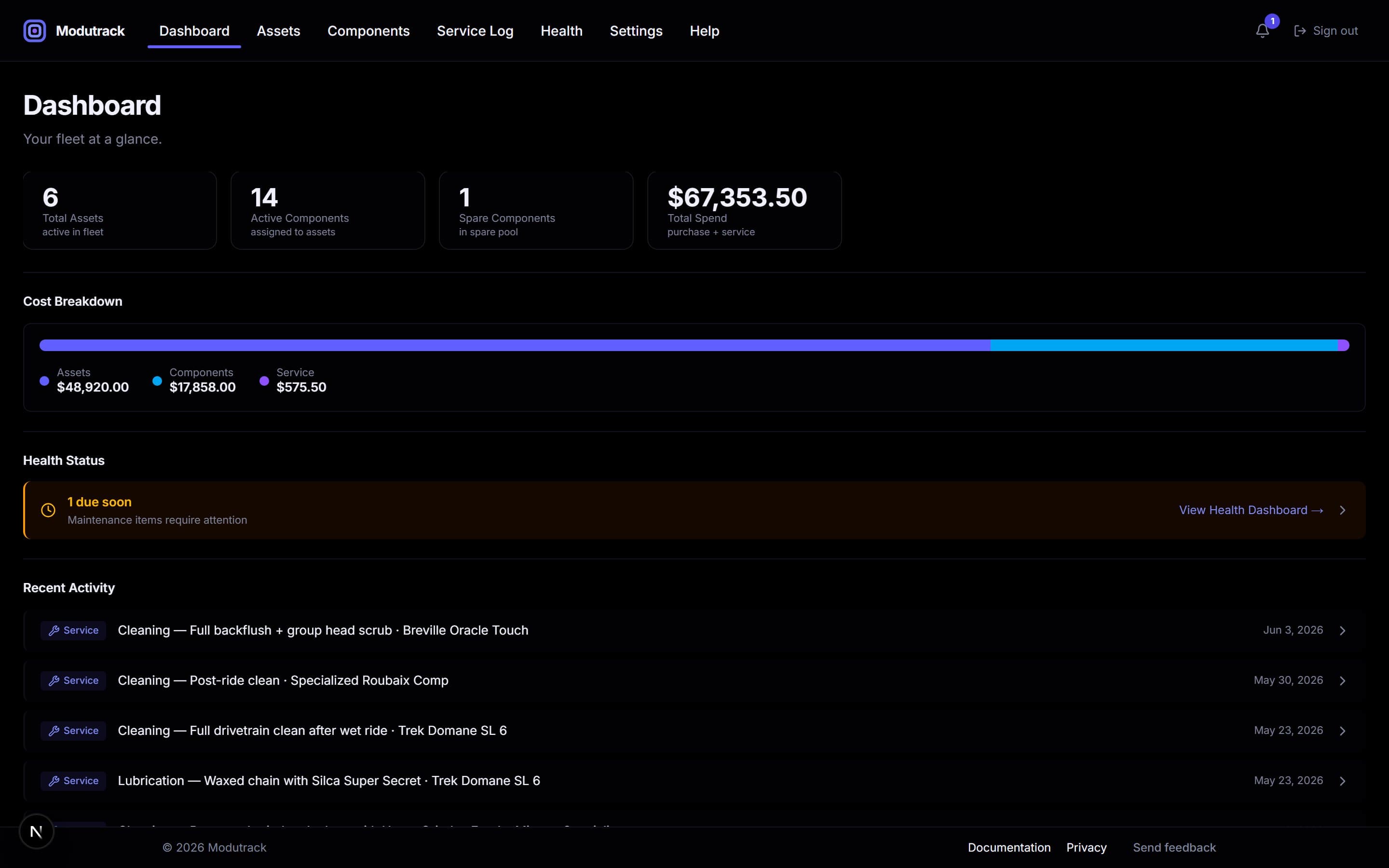Open 'Waxed chain with Silca Super Secret' entry
This screenshot has height=868, width=1389.
click(694, 781)
